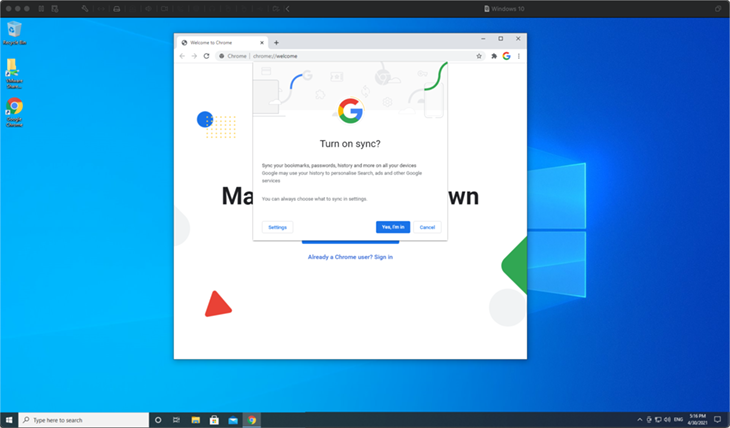Open the Recycle Bin desktop icon
This screenshot has width=730, height=428.
14,30
